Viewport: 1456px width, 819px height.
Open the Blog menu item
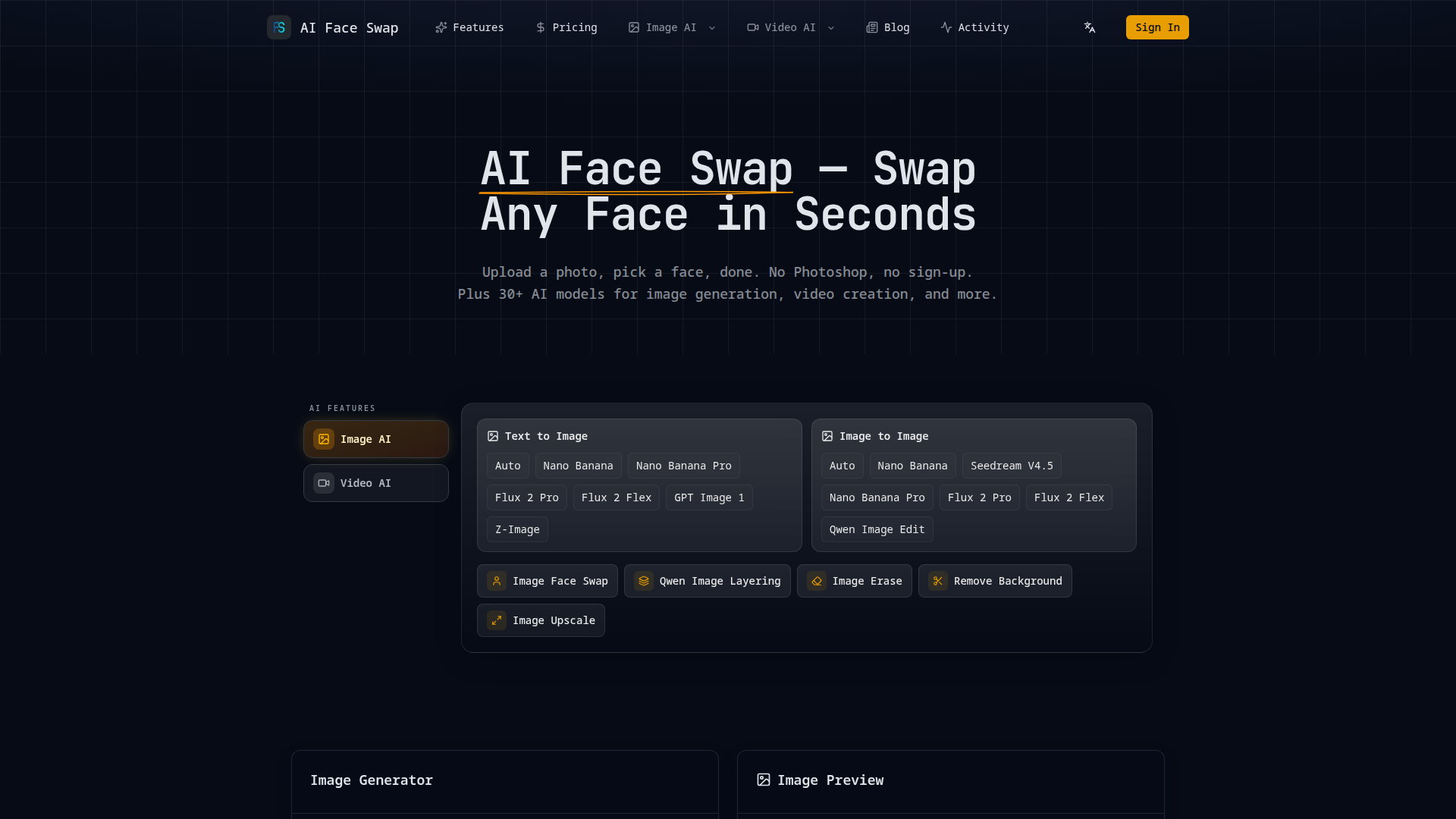888,27
